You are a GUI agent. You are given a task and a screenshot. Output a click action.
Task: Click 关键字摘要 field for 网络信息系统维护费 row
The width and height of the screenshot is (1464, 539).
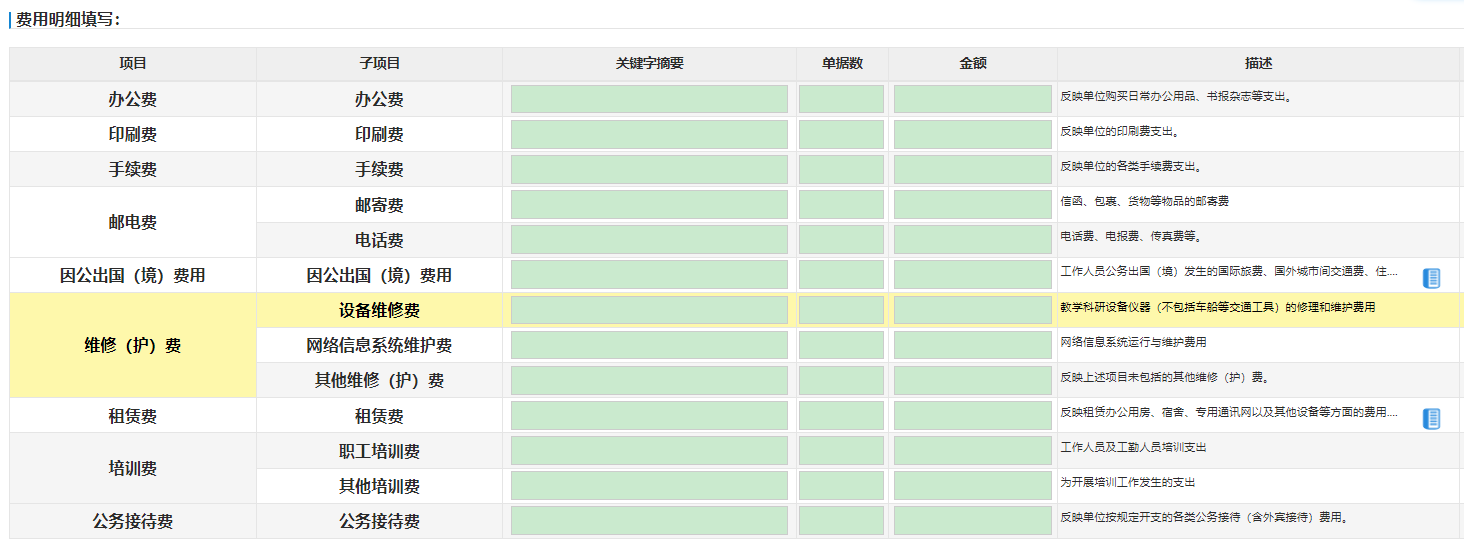649,345
